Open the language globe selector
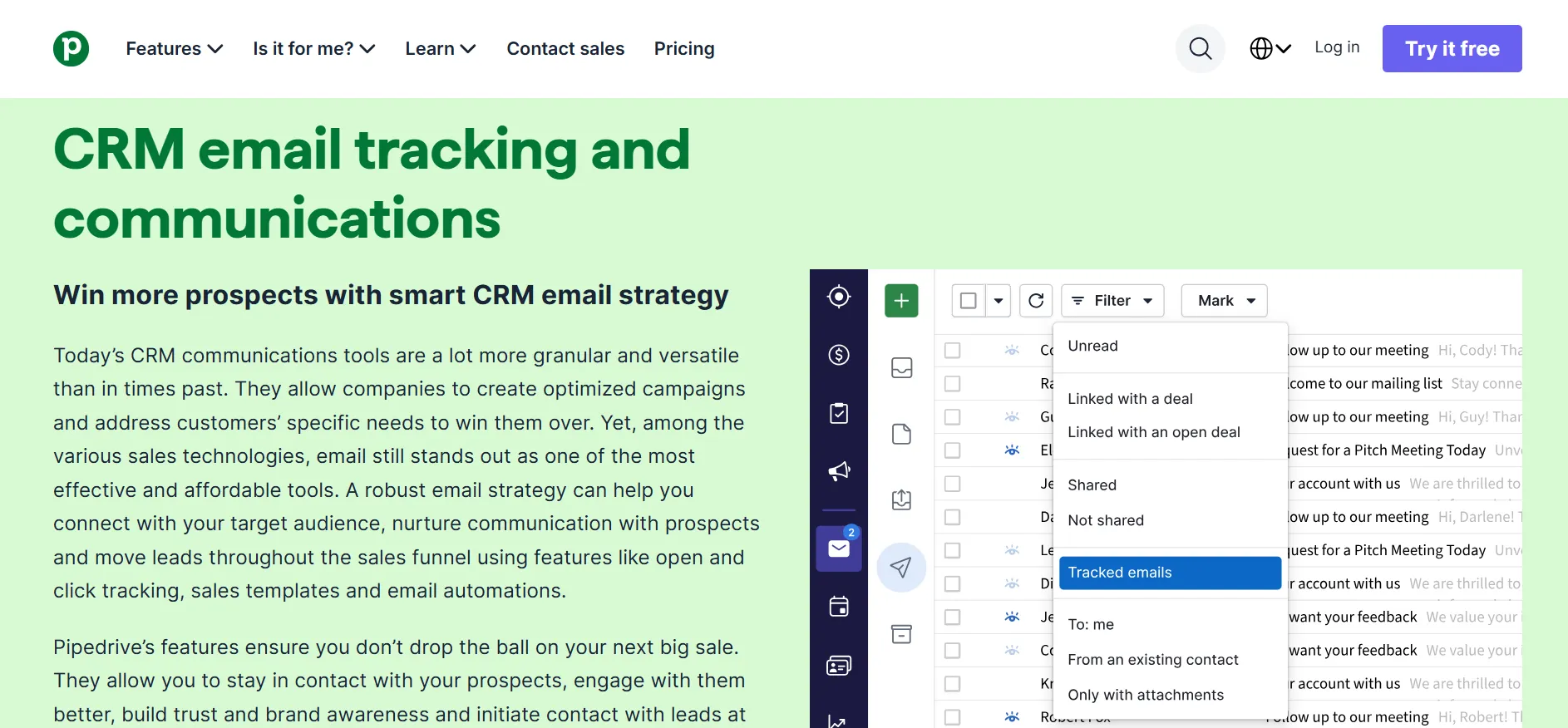Viewport: 1568px width, 728px height. [x=1270, y=48]
